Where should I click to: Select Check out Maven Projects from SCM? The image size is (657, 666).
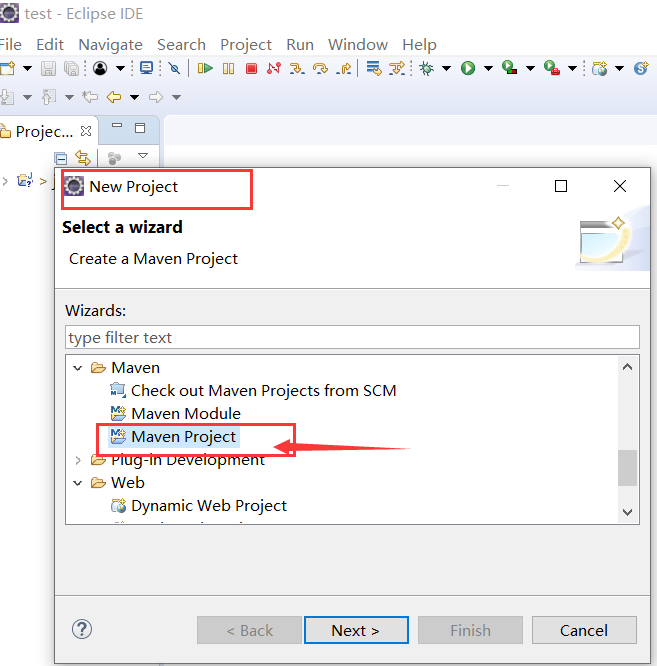click(263, 391)
